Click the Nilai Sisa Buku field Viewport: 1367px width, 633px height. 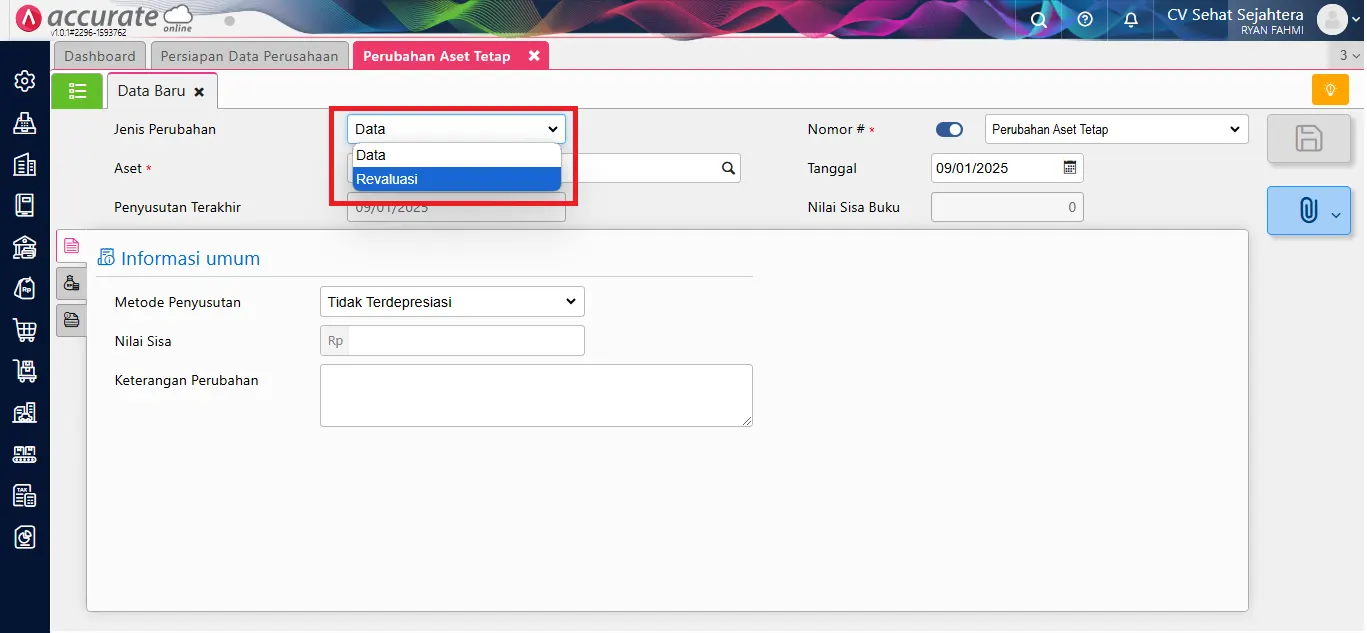[1007, 207]
